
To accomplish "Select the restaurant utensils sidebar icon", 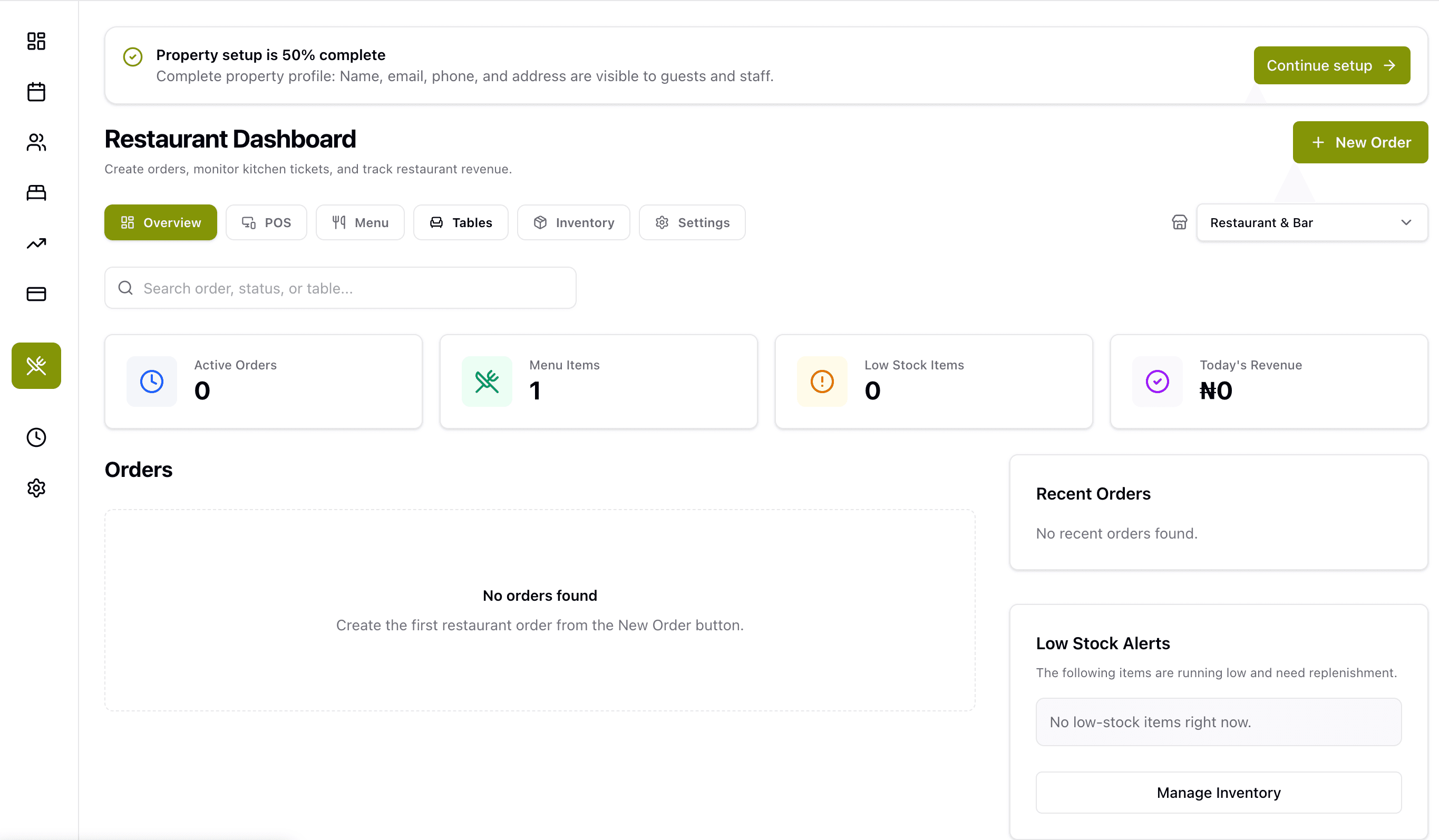I will [36, 366].
